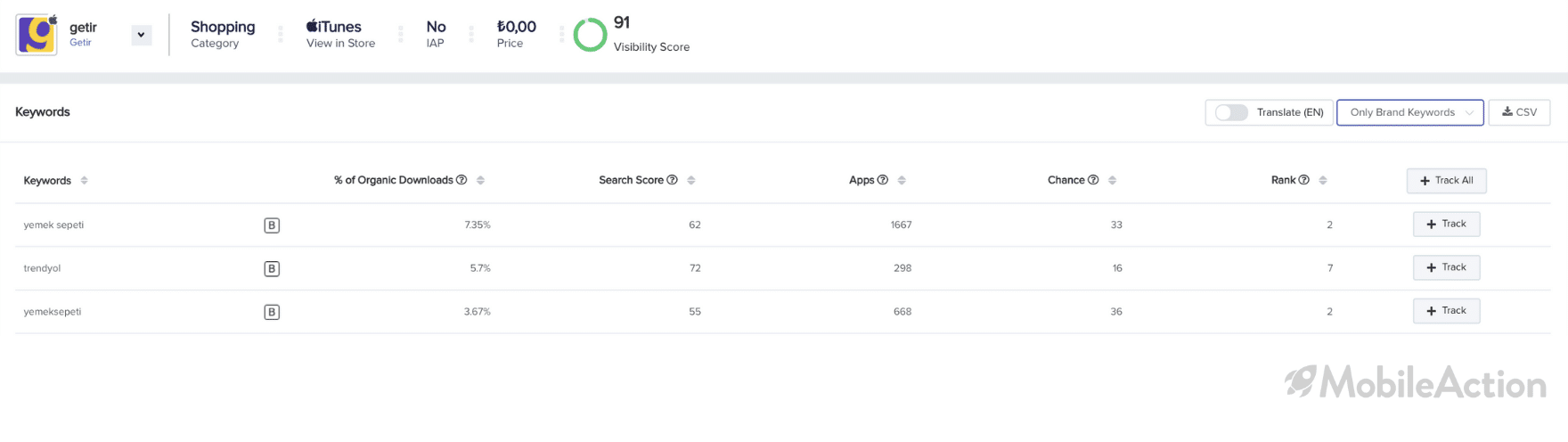Click the Getir developer link under app name
The height and width of the screenshot is (442, 1568).
coord(80,43)
